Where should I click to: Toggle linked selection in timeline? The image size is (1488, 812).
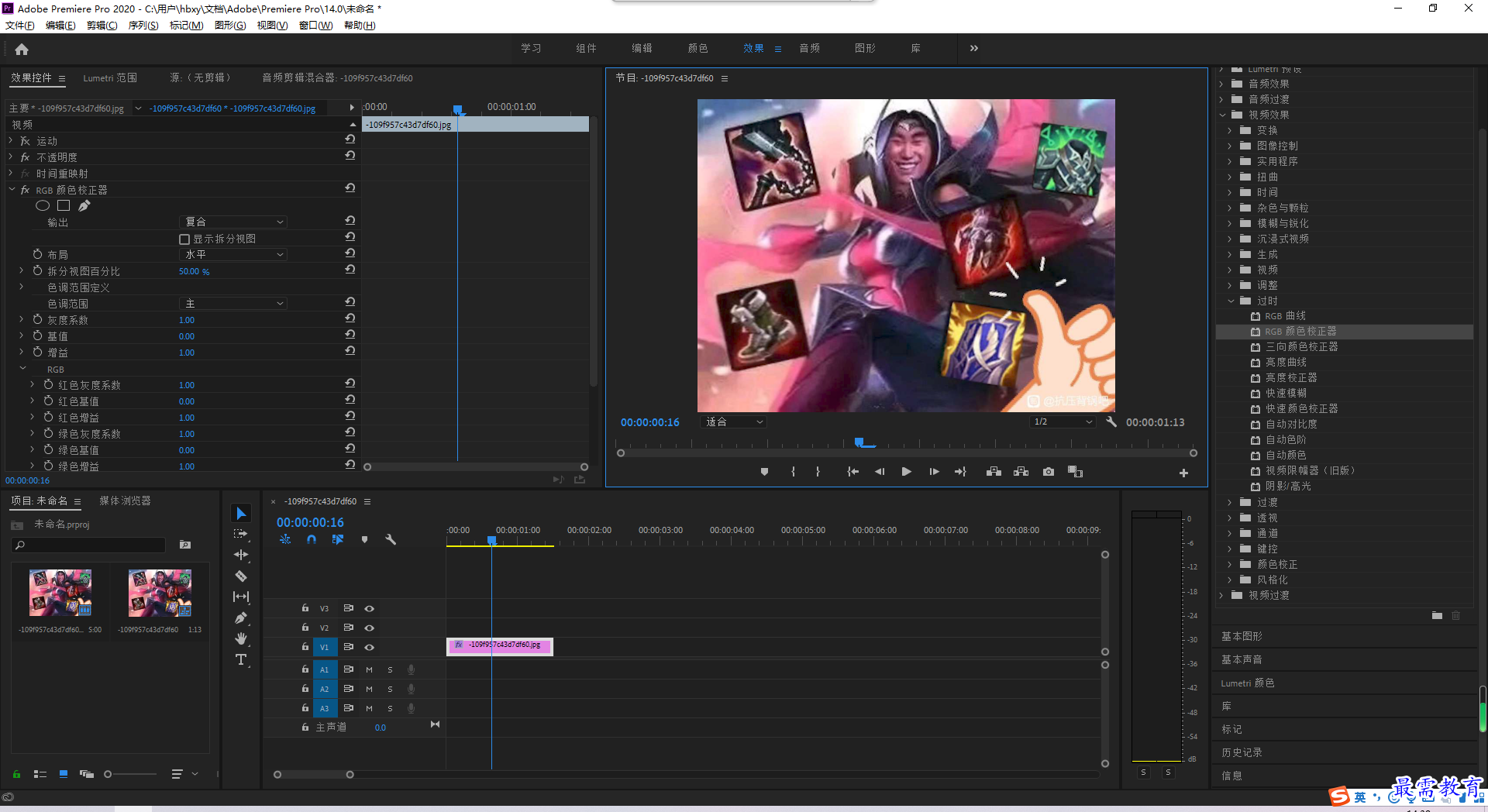coord(338,539)
